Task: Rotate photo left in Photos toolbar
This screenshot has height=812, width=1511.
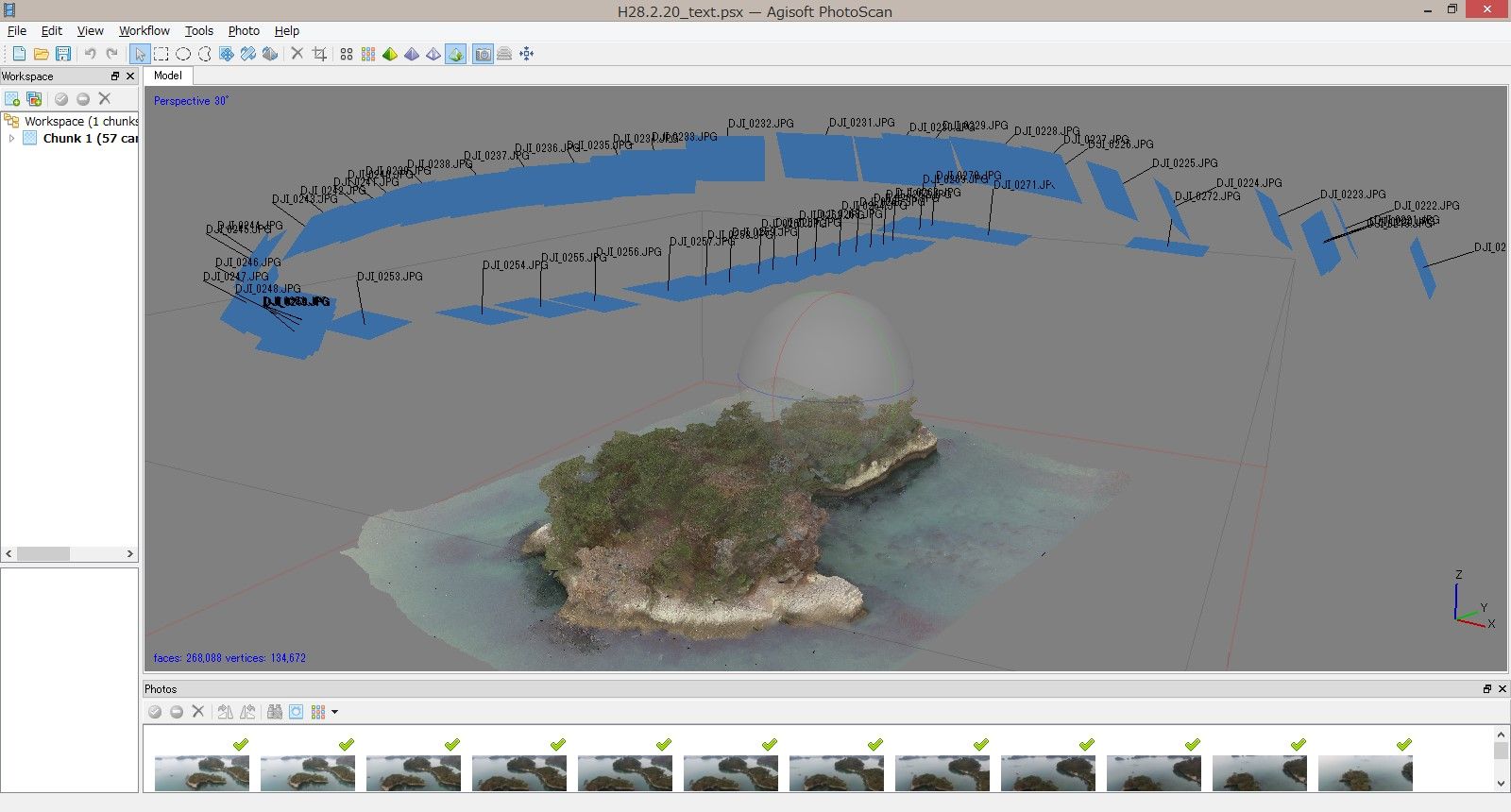Action: click(x=225, y=712)
